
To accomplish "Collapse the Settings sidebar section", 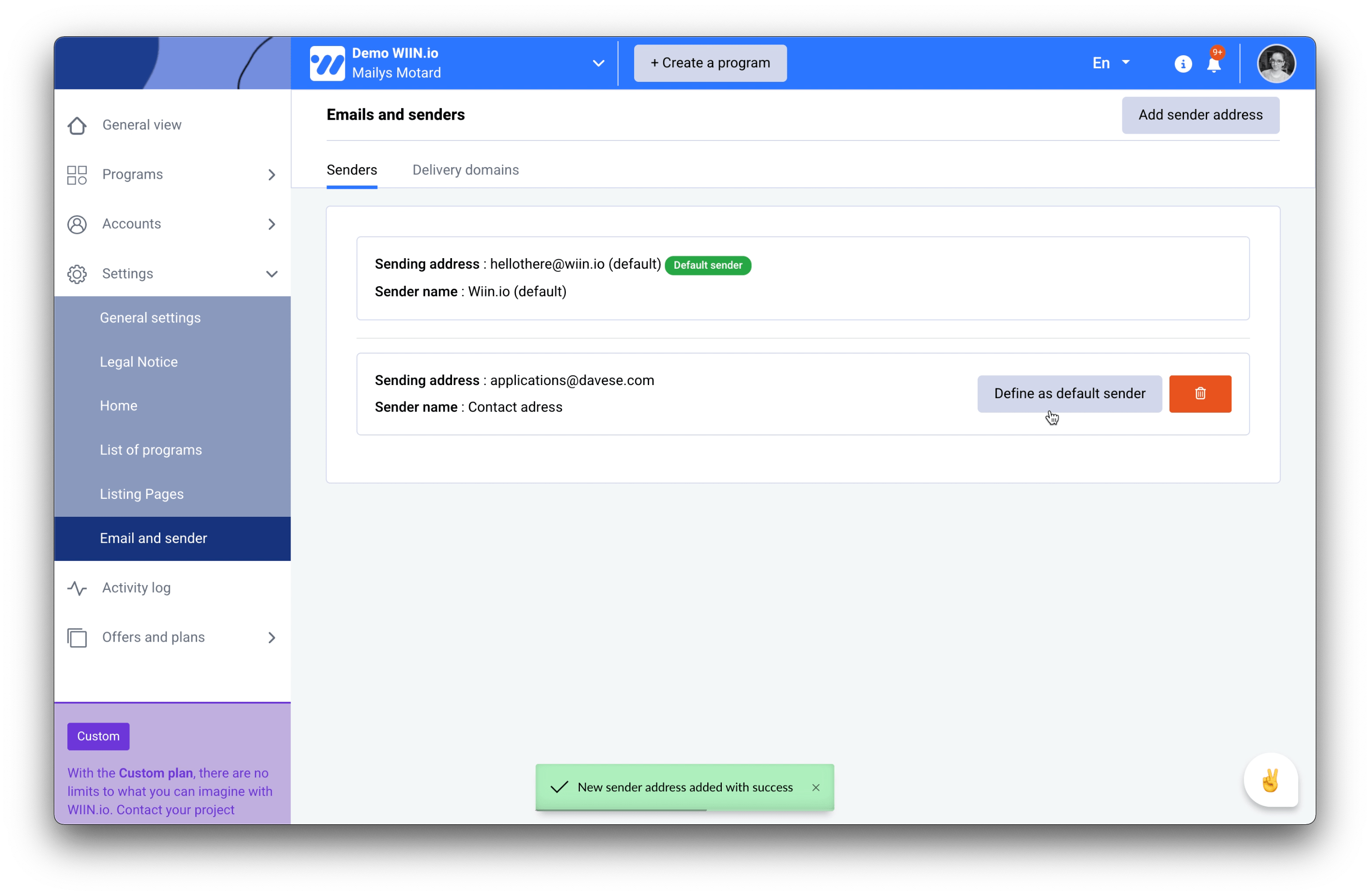I will coord(271,274).
